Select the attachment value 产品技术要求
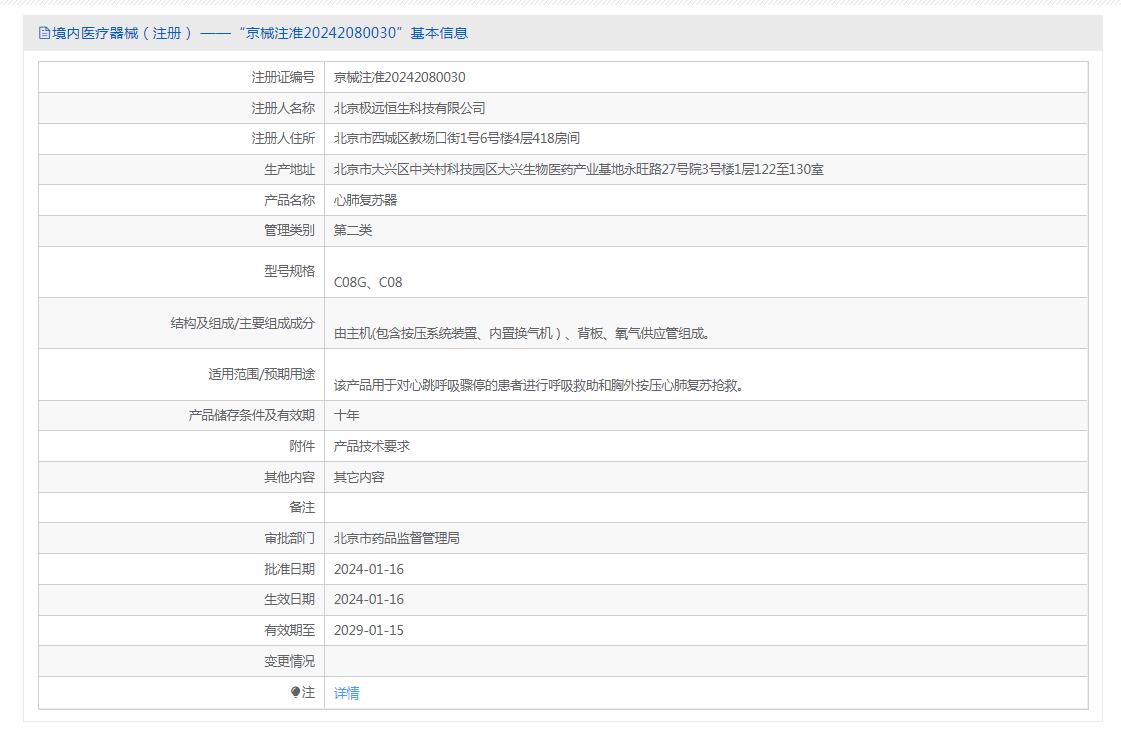This screenshot has height=741, width=1121. coord(372,446)
